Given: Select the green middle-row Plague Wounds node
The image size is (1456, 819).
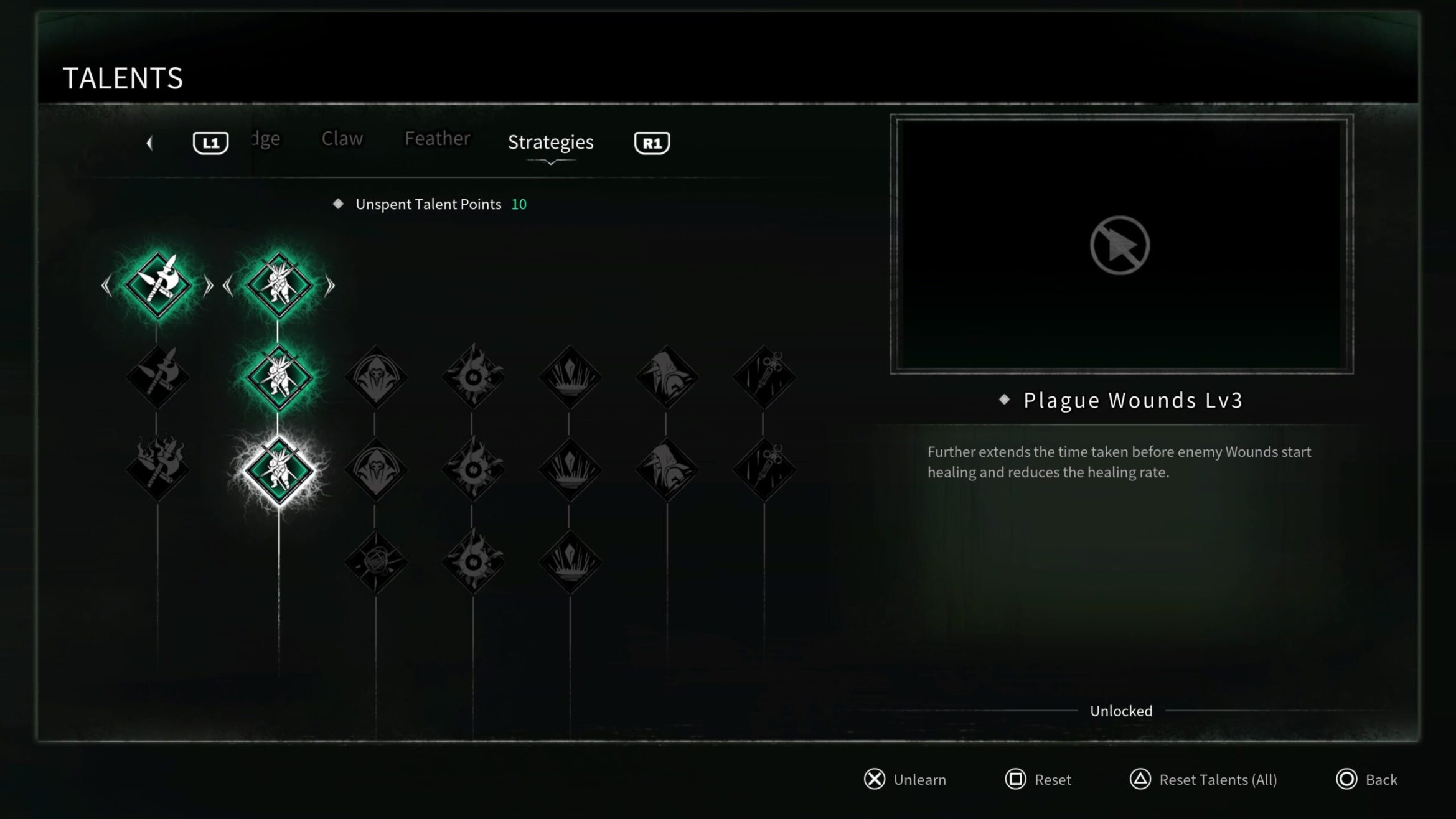Looking at the screenshot, I should [x=278, y=377].
